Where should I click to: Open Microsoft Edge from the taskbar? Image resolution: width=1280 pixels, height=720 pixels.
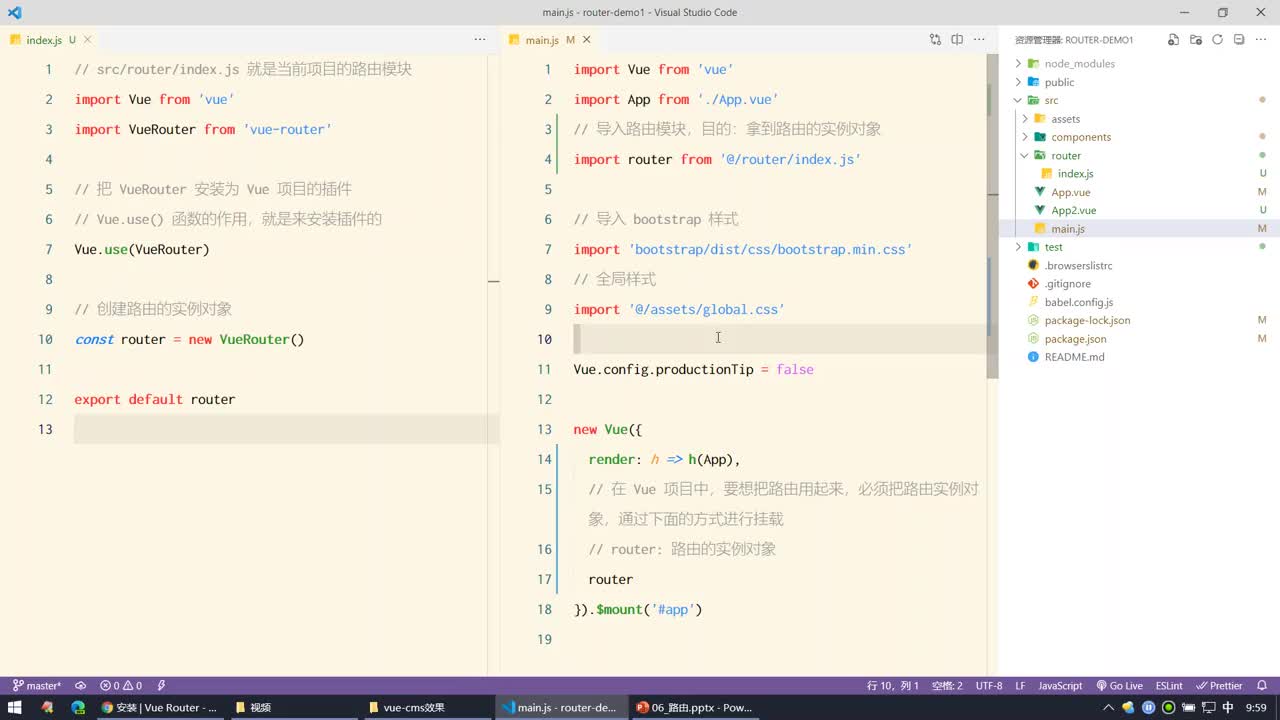coord(77,707)
